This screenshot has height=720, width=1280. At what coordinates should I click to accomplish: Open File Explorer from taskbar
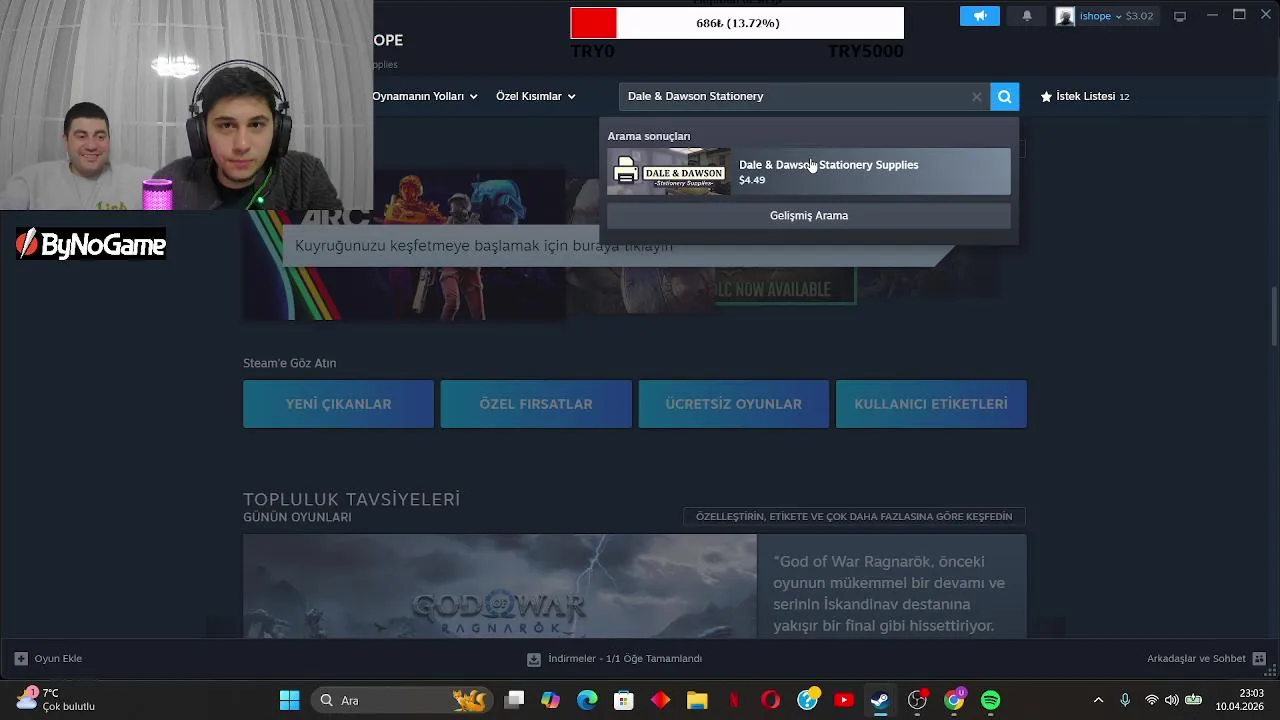click(697, 700)
